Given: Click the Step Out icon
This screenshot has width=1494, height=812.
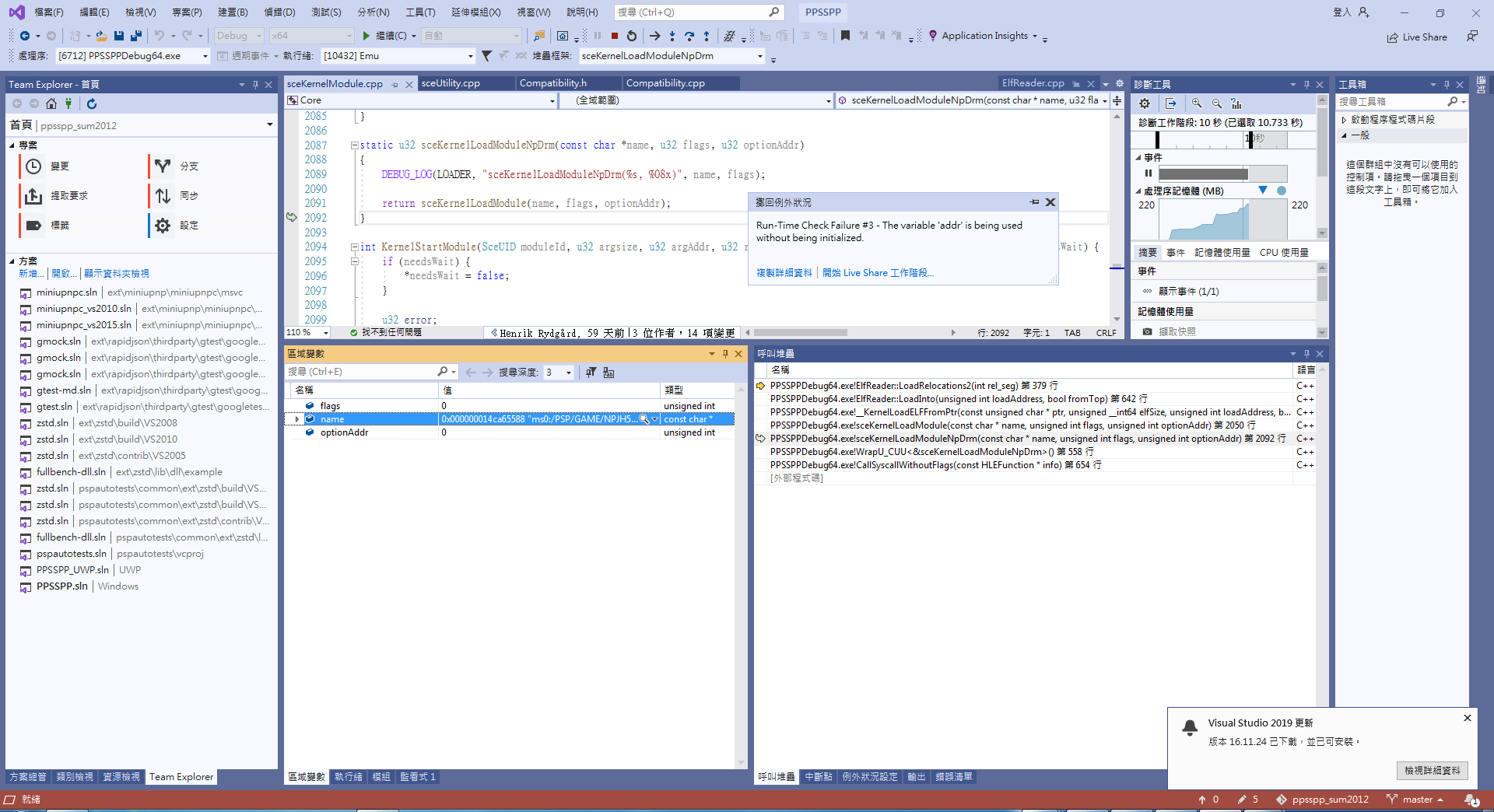Looking at the screenshot, I should point(707,36).
